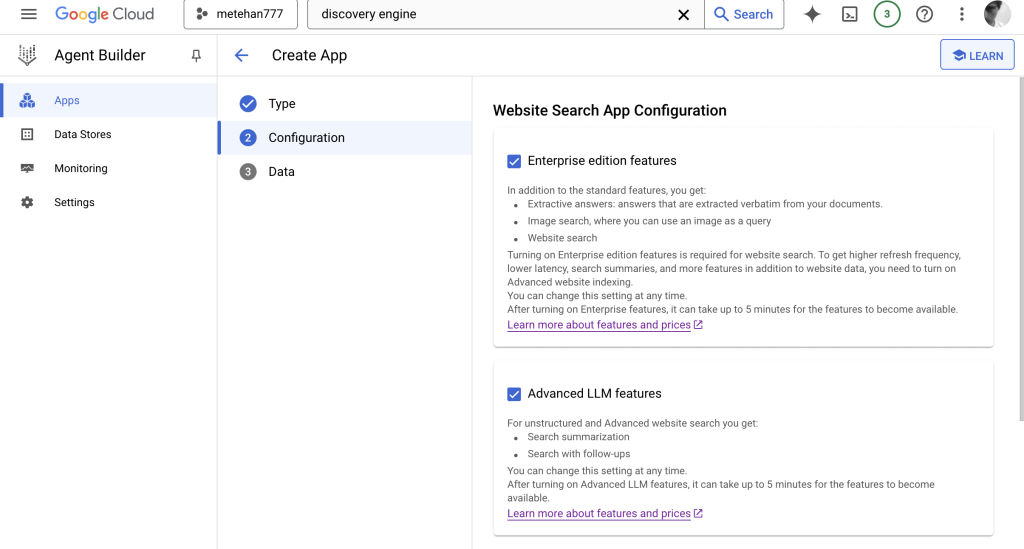Go to Settings in the sidebar
Screen dimensions: 1024x549
pos(74,202)
